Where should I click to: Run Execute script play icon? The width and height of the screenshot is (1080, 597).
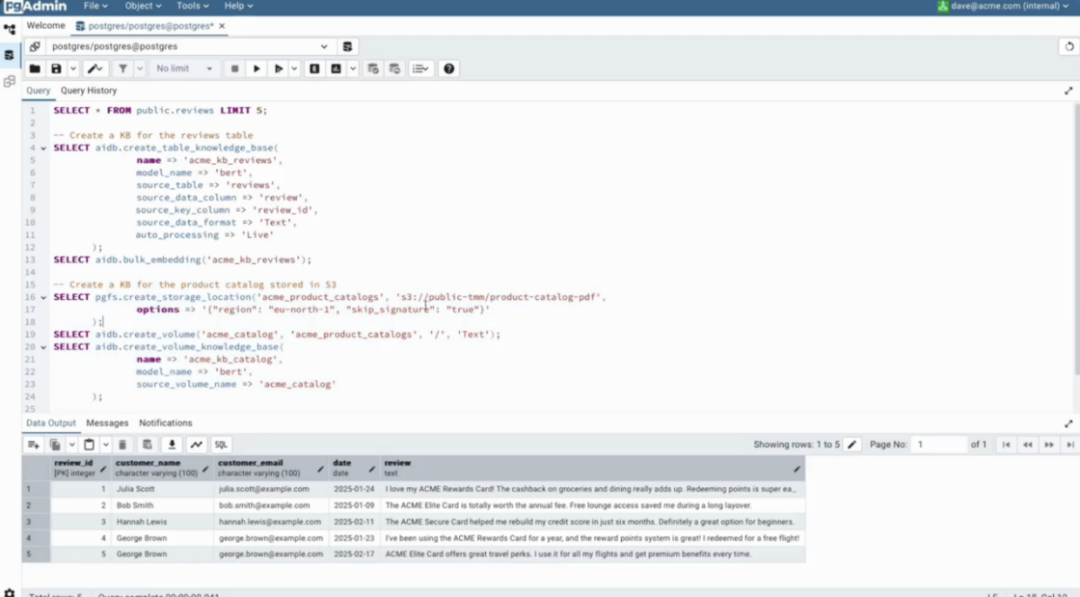tap(278, 69)
